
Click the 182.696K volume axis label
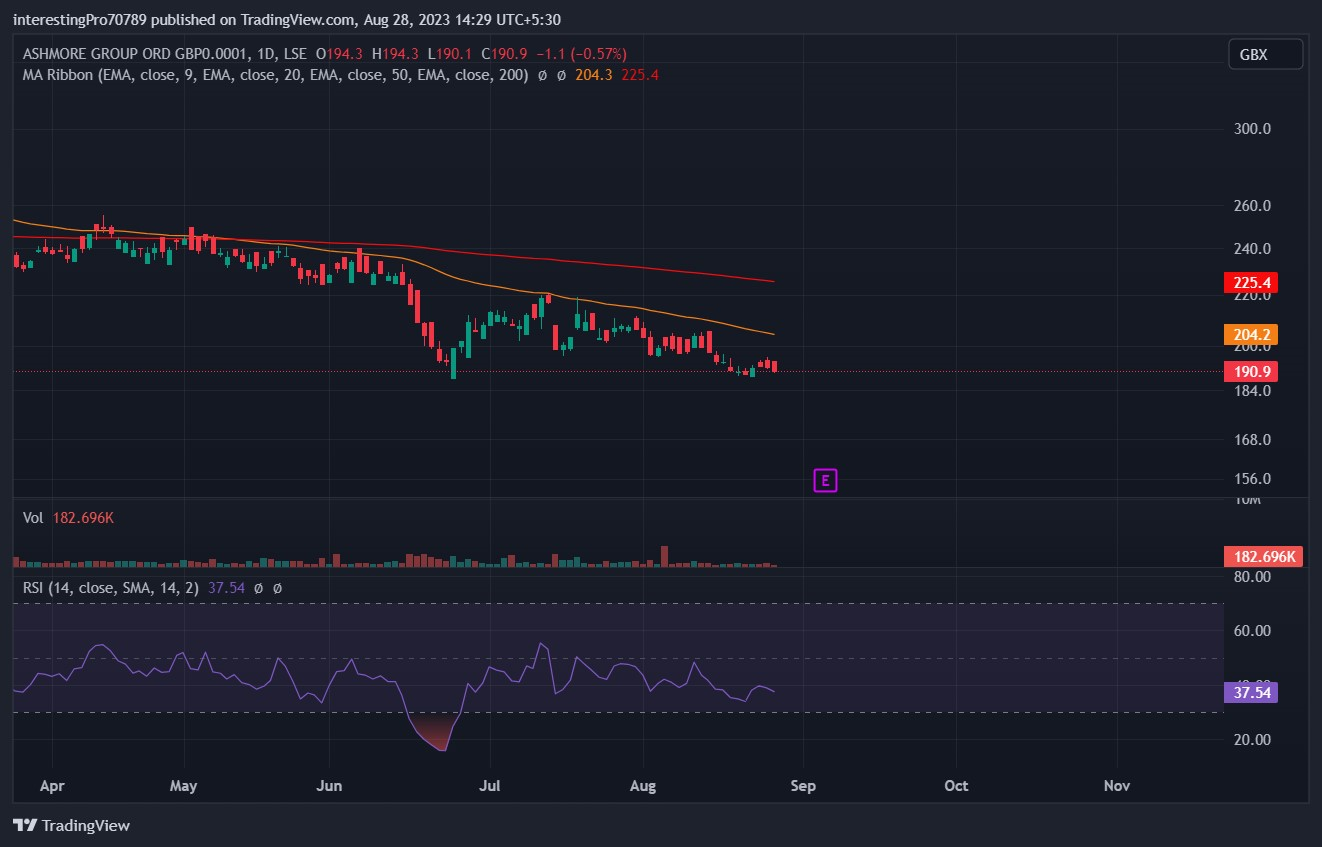pos(1263,557)
